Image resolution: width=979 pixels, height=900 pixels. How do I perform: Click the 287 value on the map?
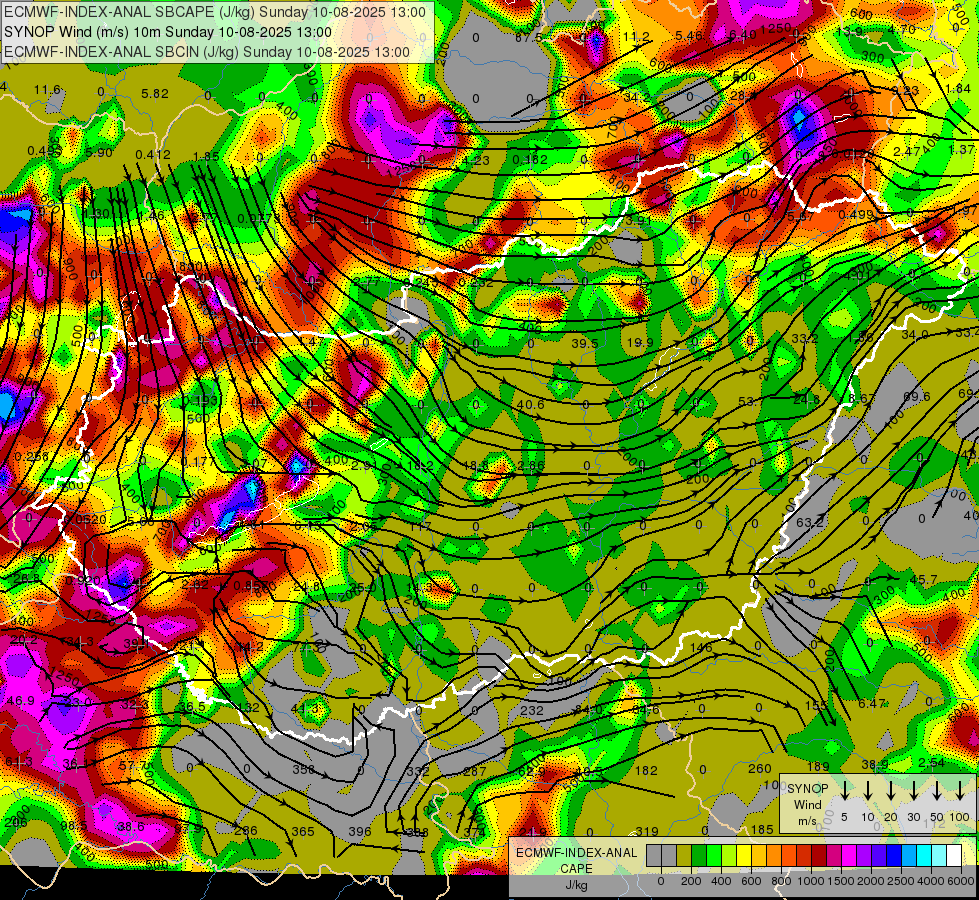(x=475, y=771)
